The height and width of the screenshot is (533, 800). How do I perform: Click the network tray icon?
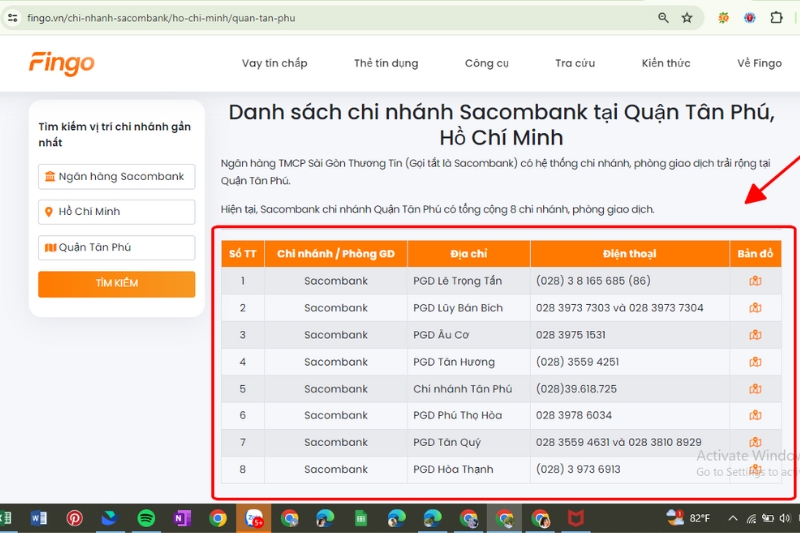click(752, 519)
